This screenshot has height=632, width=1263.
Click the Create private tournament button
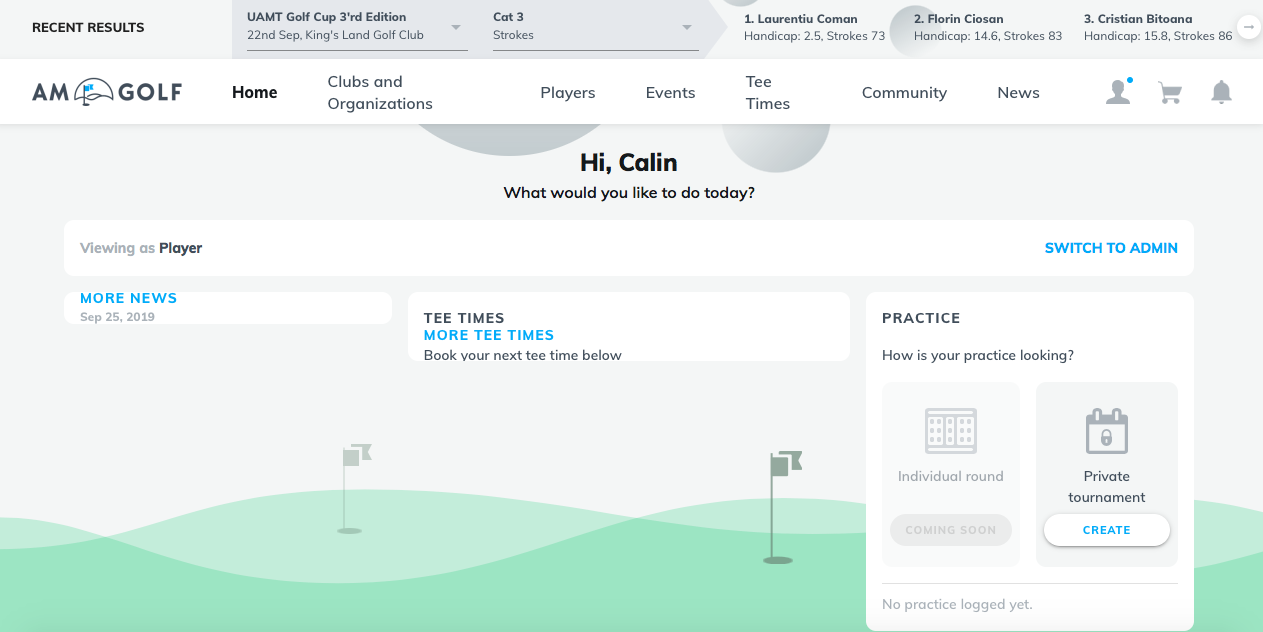coord(1107,530)
